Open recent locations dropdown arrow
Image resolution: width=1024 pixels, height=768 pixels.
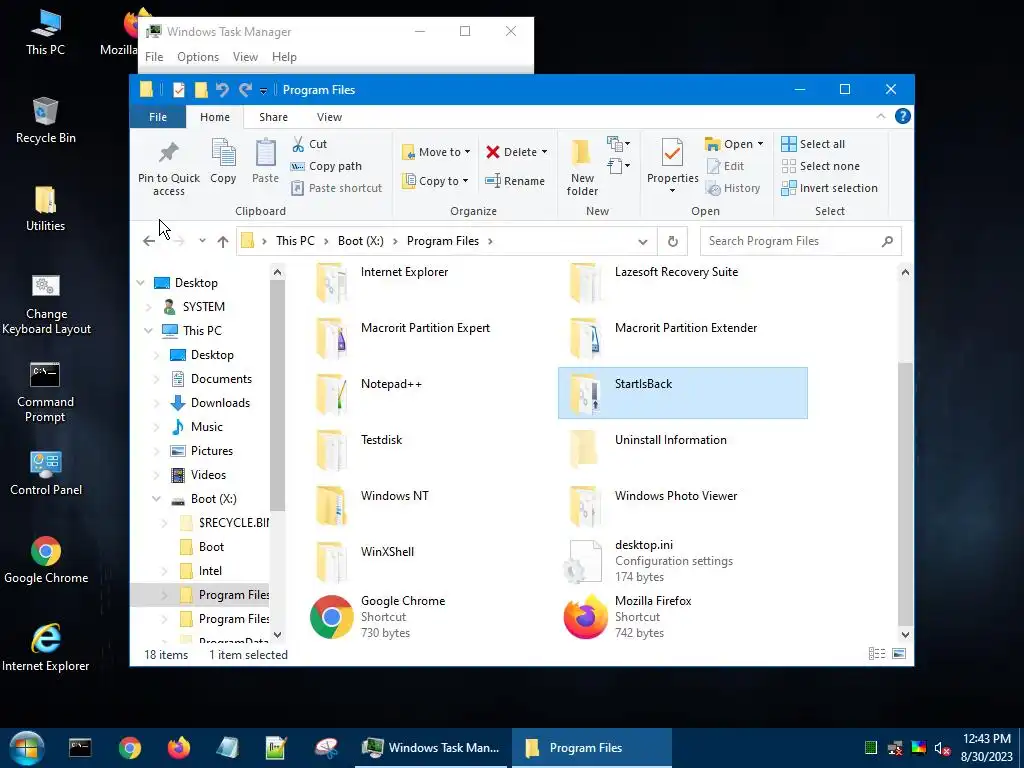coord(202,241)
